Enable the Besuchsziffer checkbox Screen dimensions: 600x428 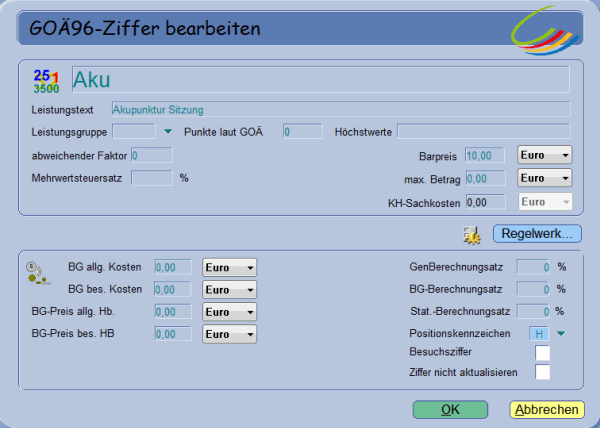tap(543, 353)
